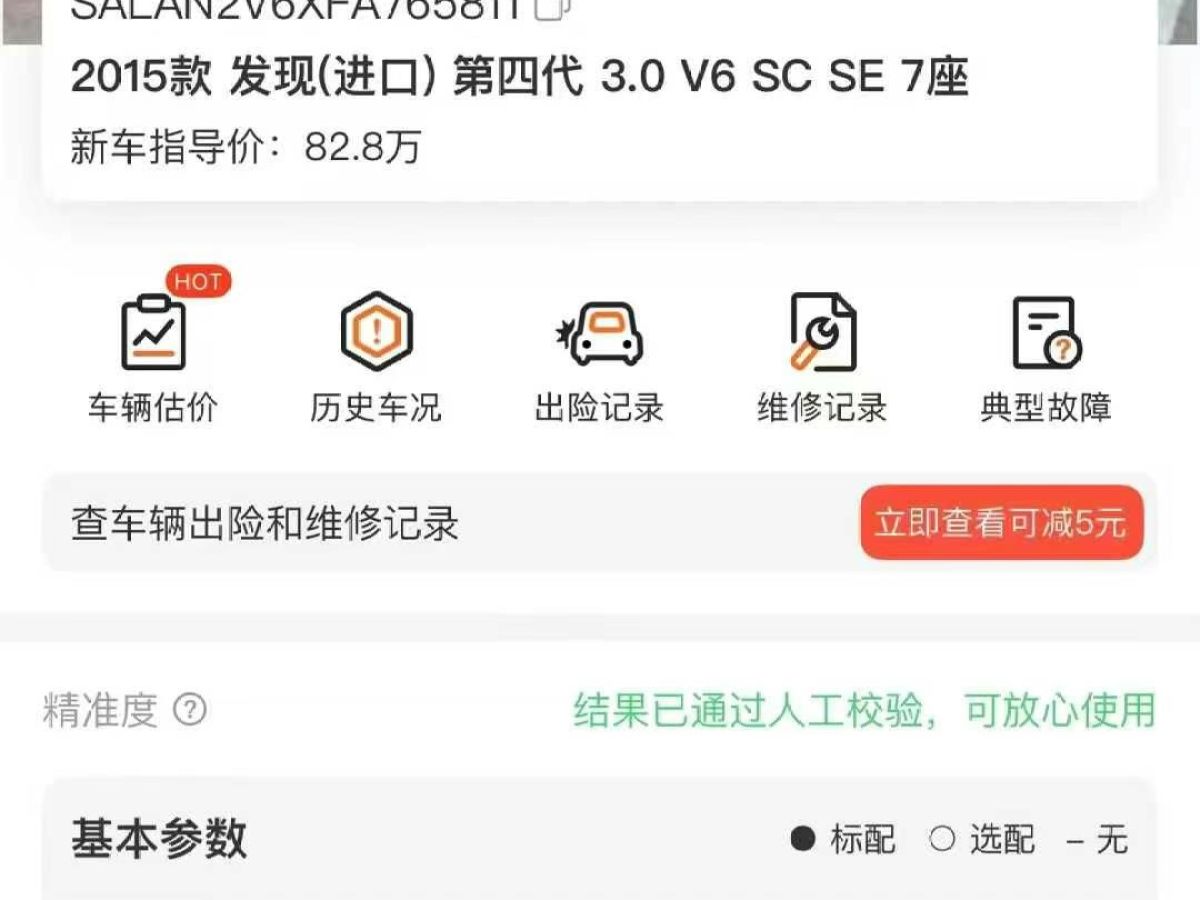
Task: Select the 选配 empty circle indicator
Action: point(942,838)
